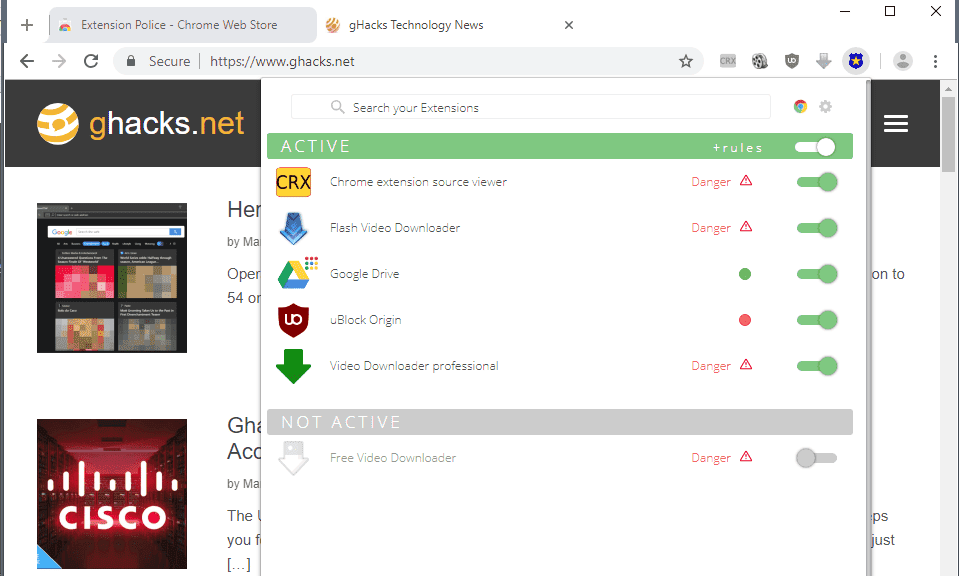The height and width of the screenshot is (576, 959).
Task: Click the ghacks.net globe logo
Action: pyautogui.click(x=58, y=124)
